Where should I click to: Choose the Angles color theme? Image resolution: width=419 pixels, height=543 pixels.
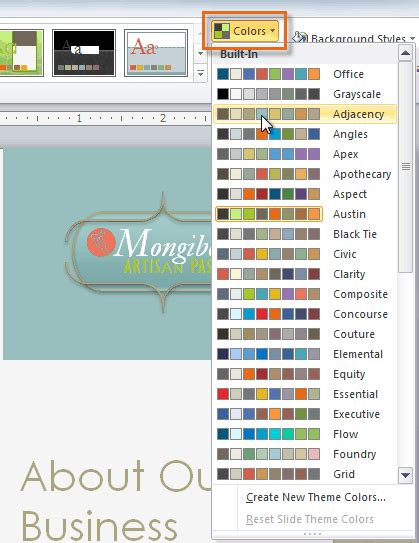tap(305, 134)
